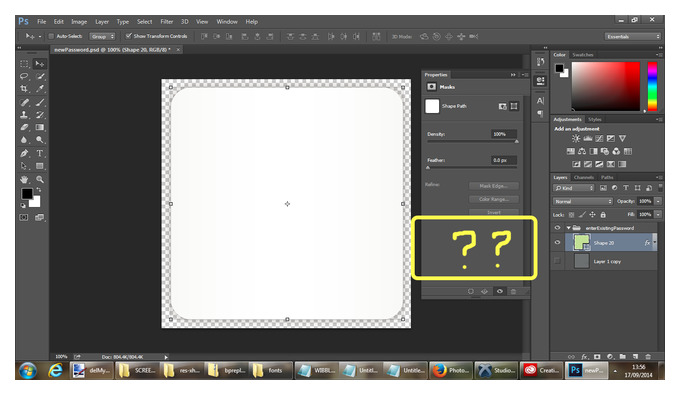Image resolution: width=680 pixels, height=395 pixels.
Task: Reset default foreground and background colors
Action: pos(23,206)
